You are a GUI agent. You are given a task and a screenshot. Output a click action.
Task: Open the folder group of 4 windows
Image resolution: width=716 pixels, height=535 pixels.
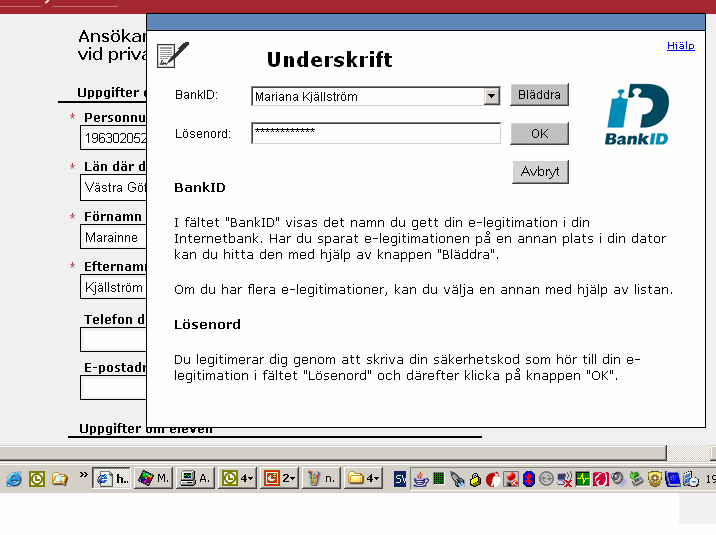363,478
